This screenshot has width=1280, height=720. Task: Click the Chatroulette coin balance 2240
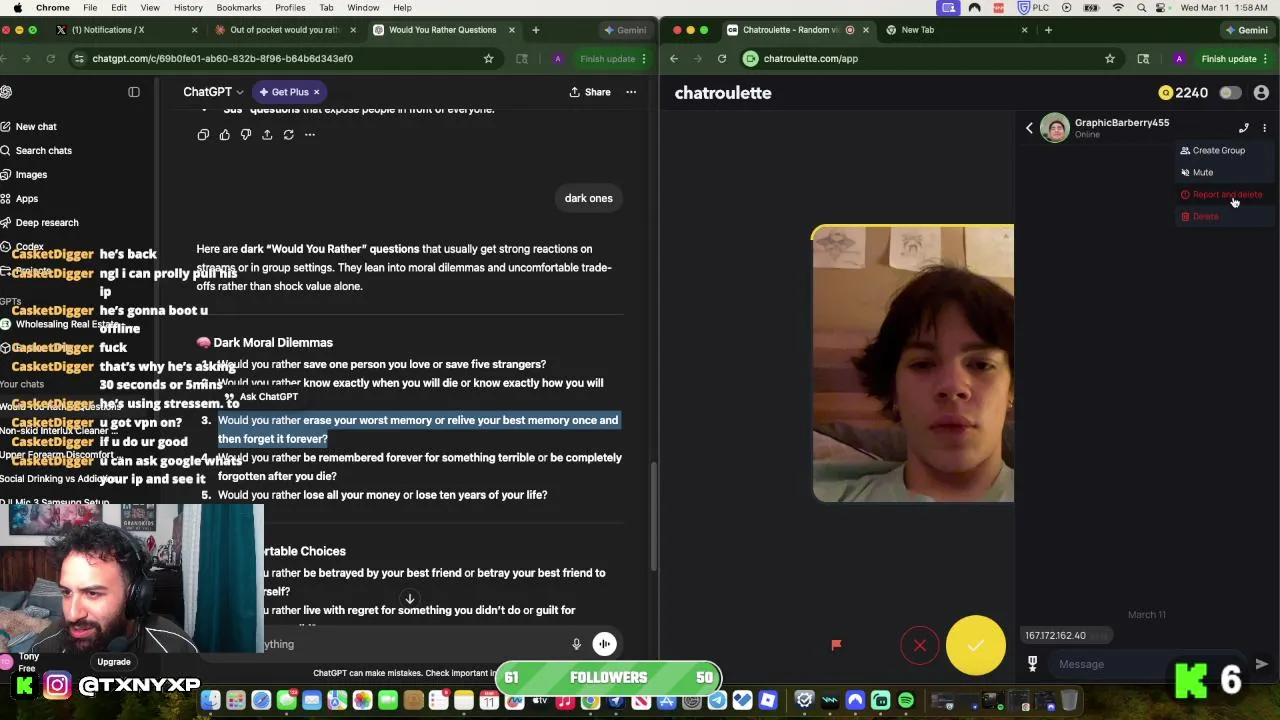point(1183,93)
